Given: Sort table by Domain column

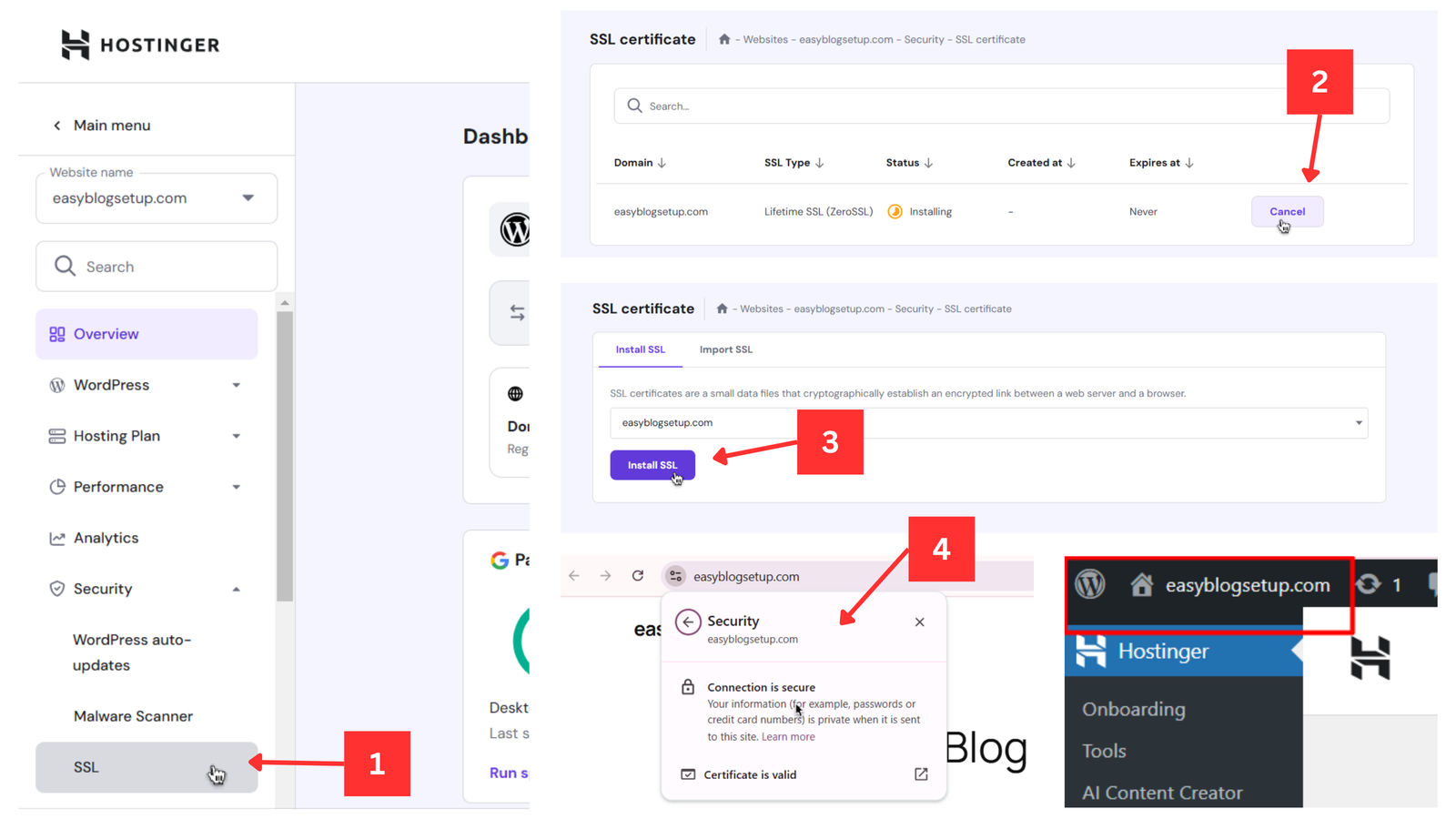Looking at the screenshot, I should coord(640,163).
